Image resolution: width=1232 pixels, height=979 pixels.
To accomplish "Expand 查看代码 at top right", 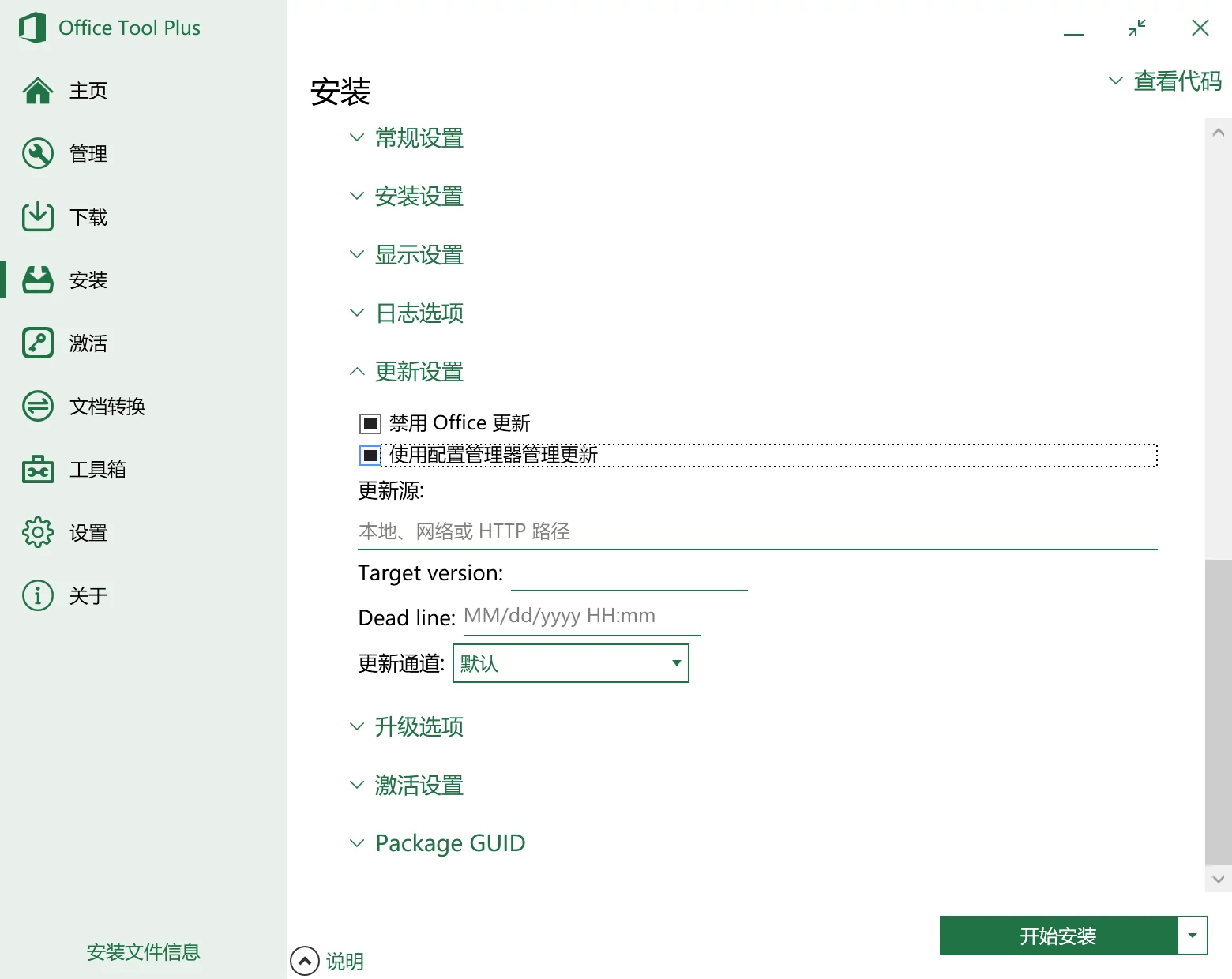I will coord(1165,81).
